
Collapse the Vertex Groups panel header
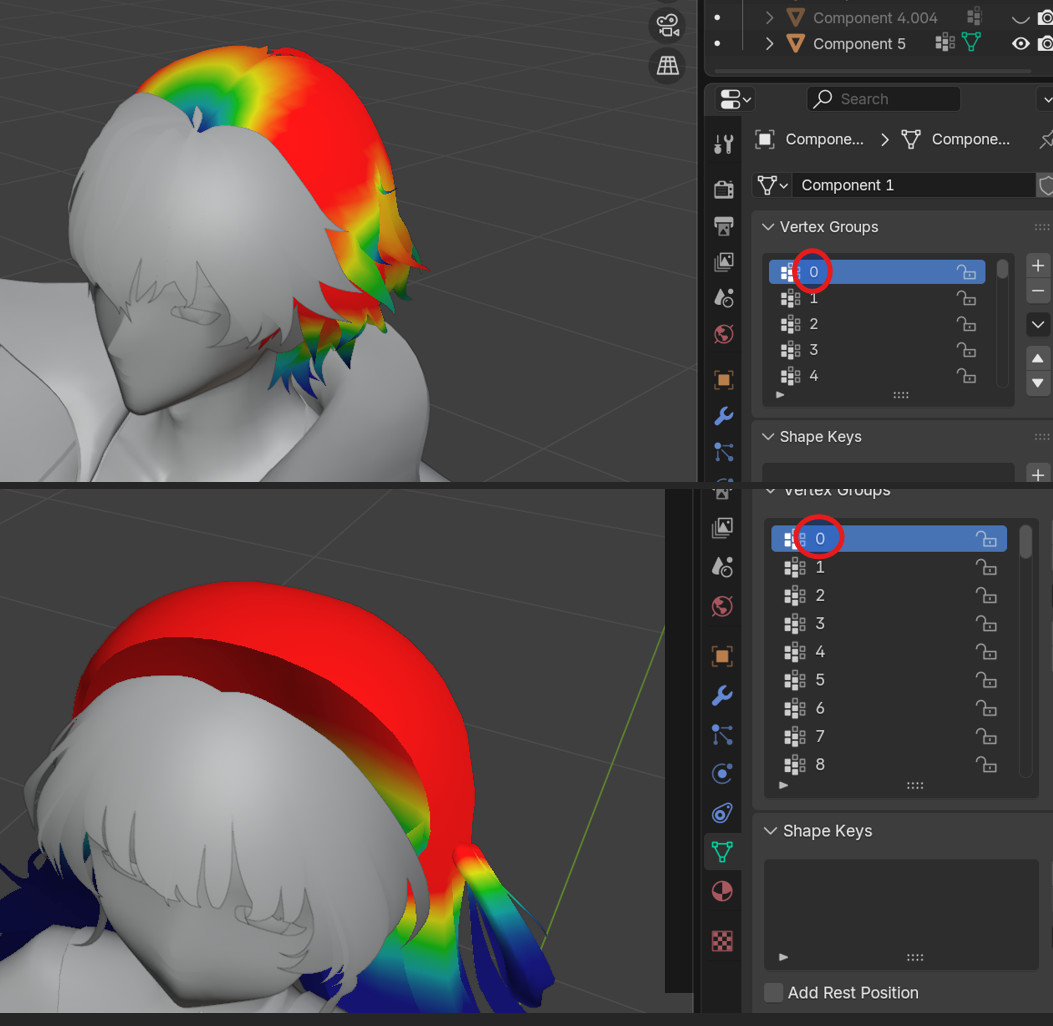click(830, 227)
